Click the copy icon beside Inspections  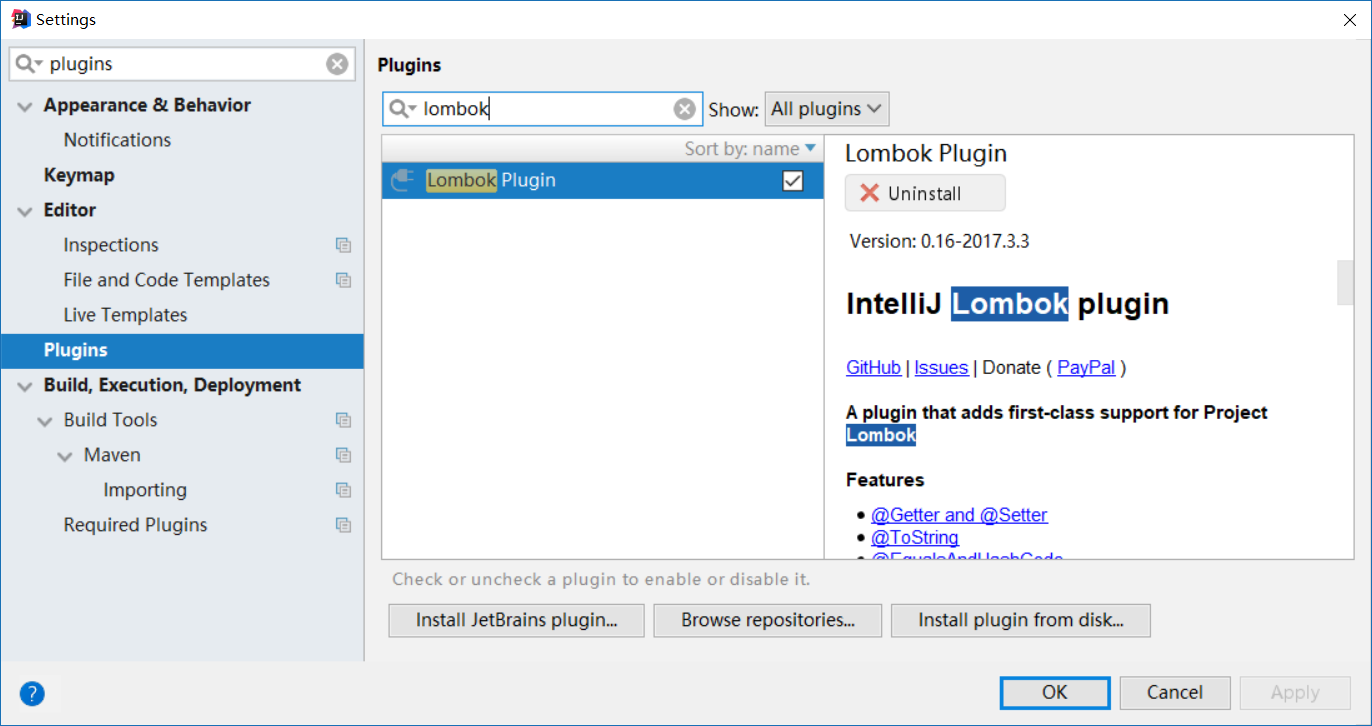[343, 245]
